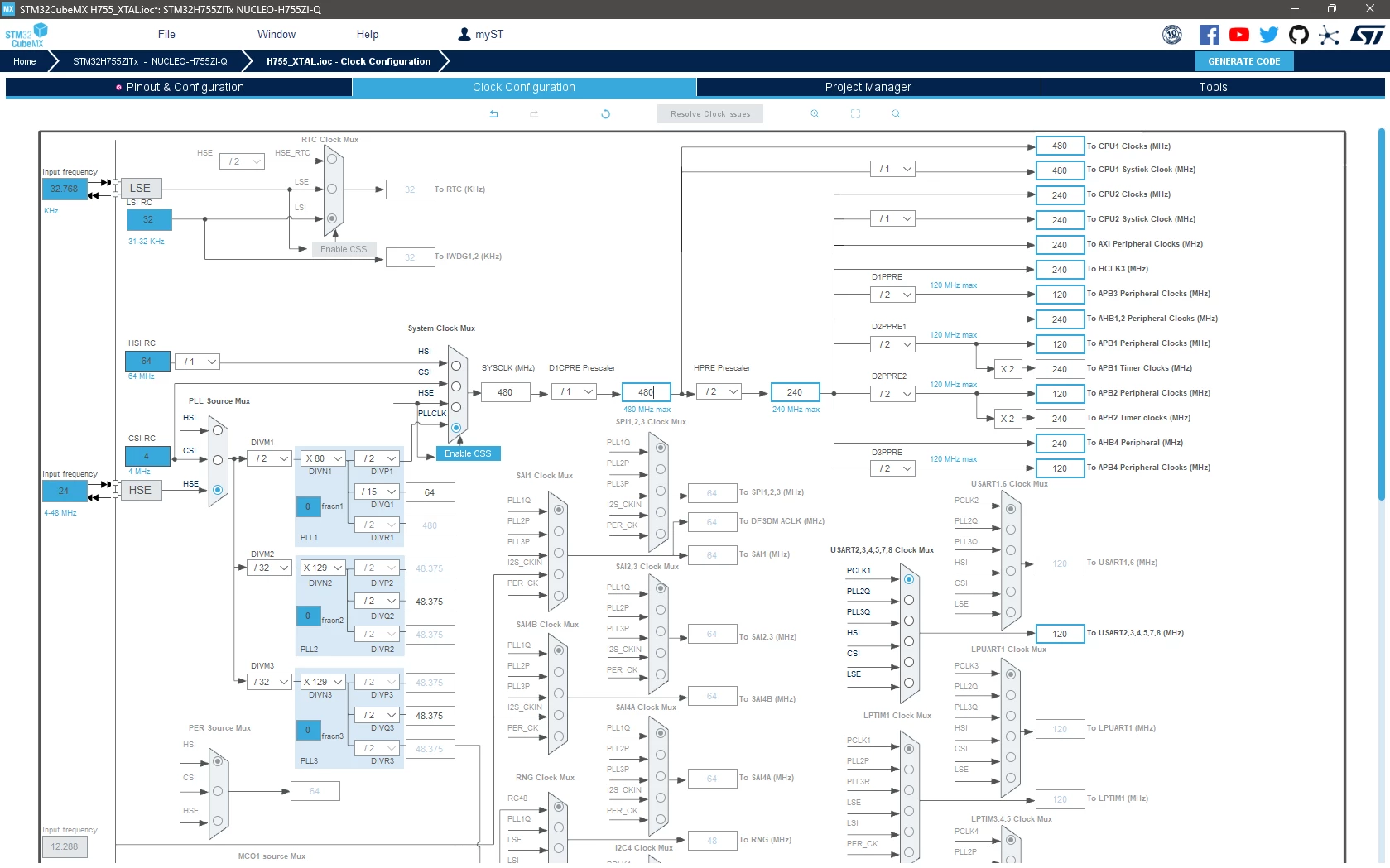Click the HSE oscillator block
The image size is (1390, 868).
pyautogui.click(x=140, y=490)
